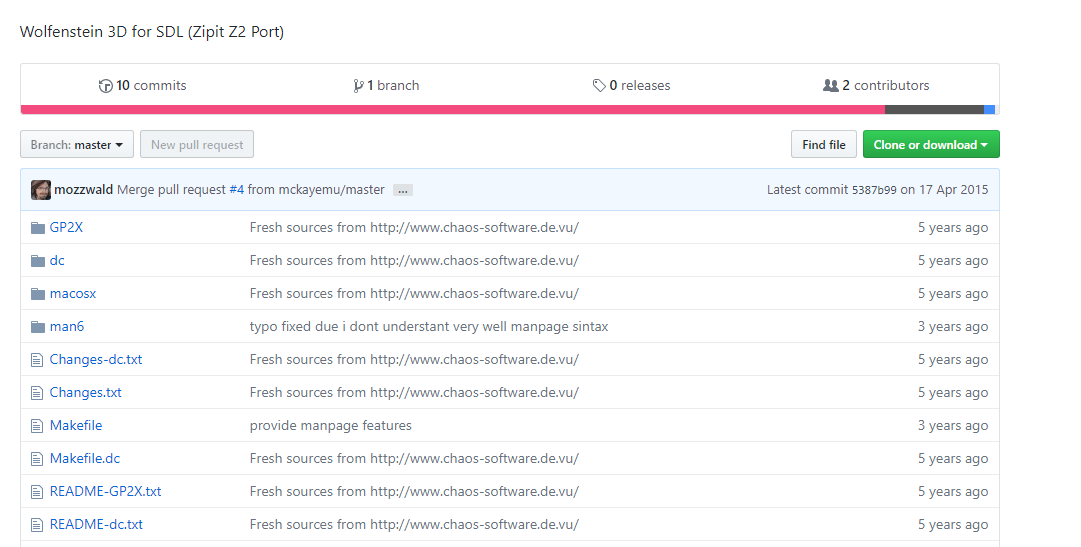The width and height of the screenshot is (1081, 547).
Task: Open Merge pull request commit message
Action: point(251,190)
